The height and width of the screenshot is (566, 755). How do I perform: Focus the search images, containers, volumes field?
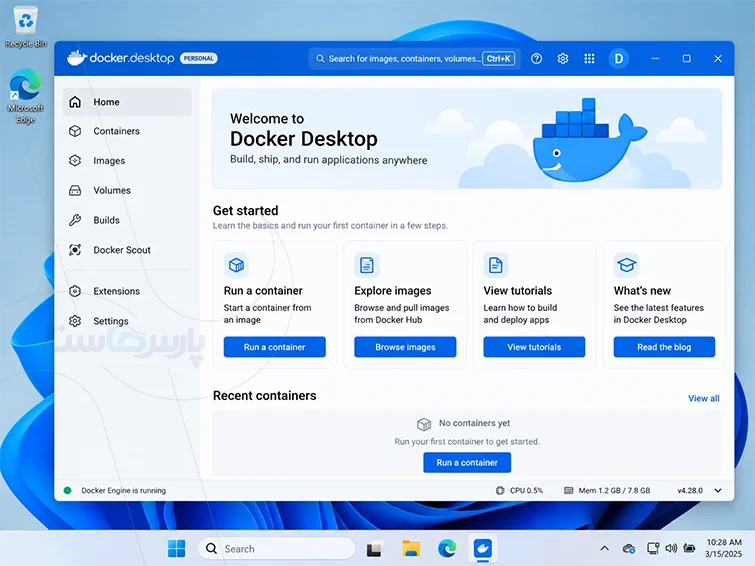pyautogui.click(x=415, y=59)
